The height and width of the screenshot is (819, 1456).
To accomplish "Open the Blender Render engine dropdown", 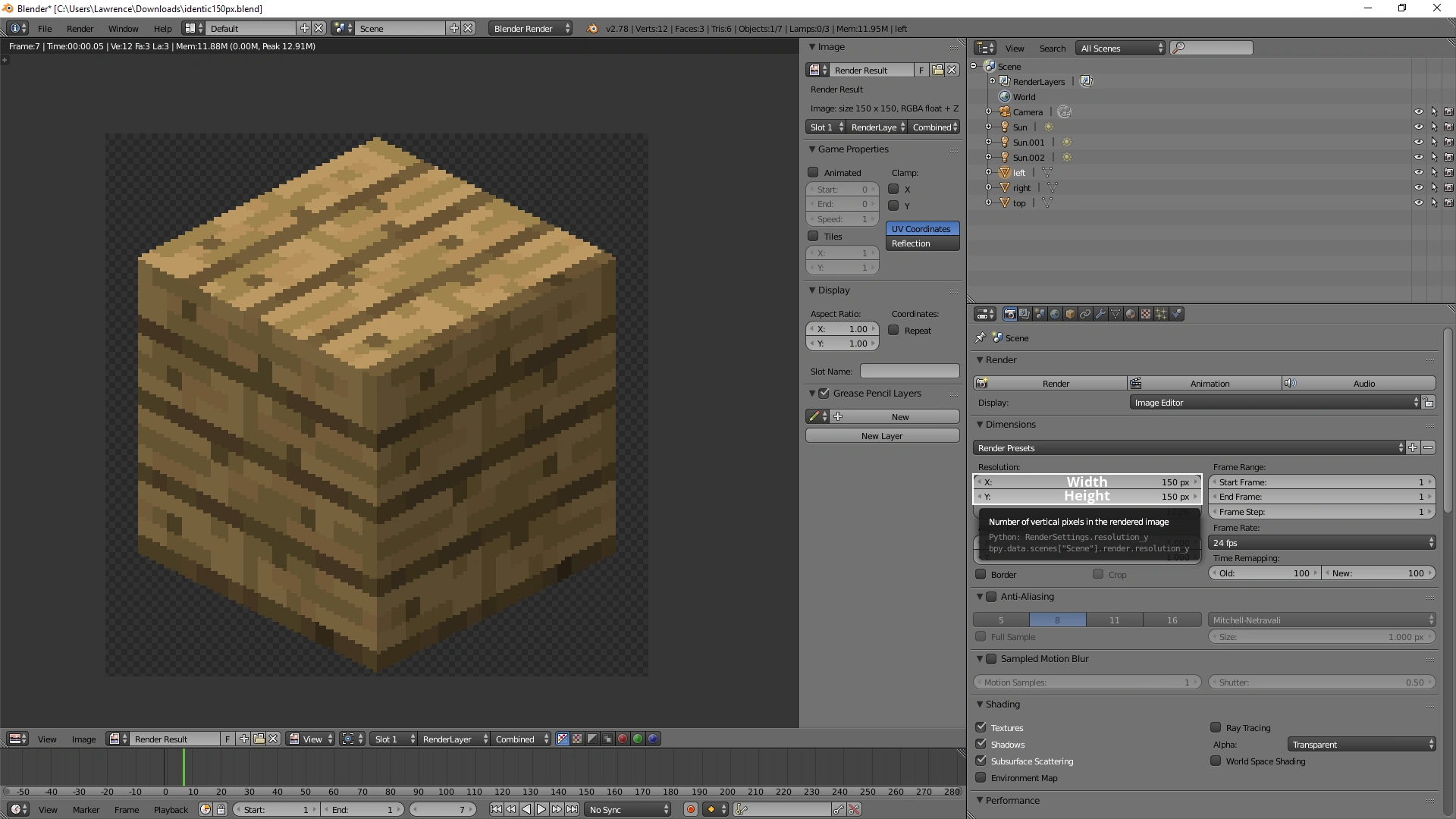I will click(531, 29).
